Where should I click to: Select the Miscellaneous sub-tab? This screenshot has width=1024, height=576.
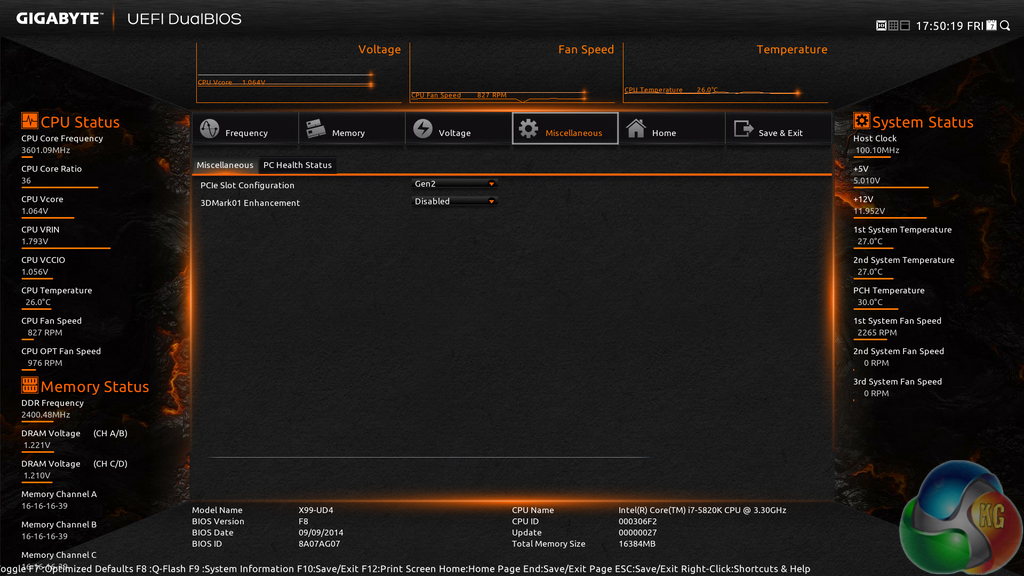[x=225, y=165]
